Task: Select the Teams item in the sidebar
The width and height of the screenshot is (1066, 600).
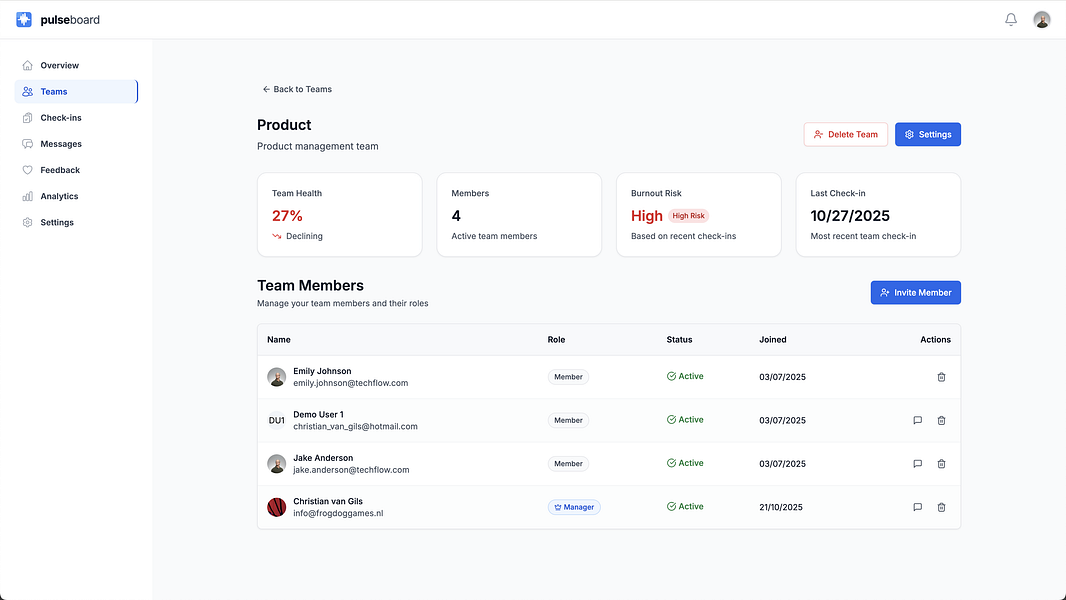Action: coord(52,91)
